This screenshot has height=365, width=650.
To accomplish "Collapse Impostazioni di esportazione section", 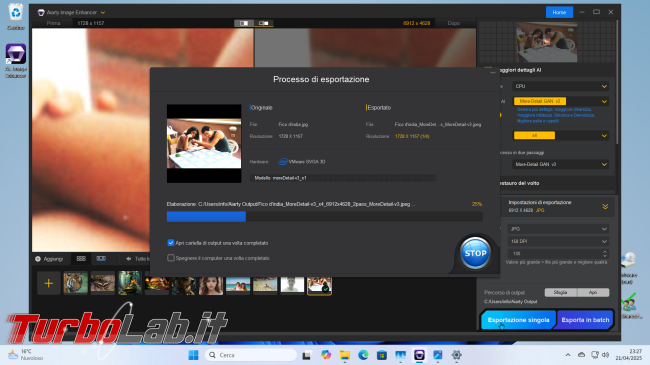I will coord(605,206).
